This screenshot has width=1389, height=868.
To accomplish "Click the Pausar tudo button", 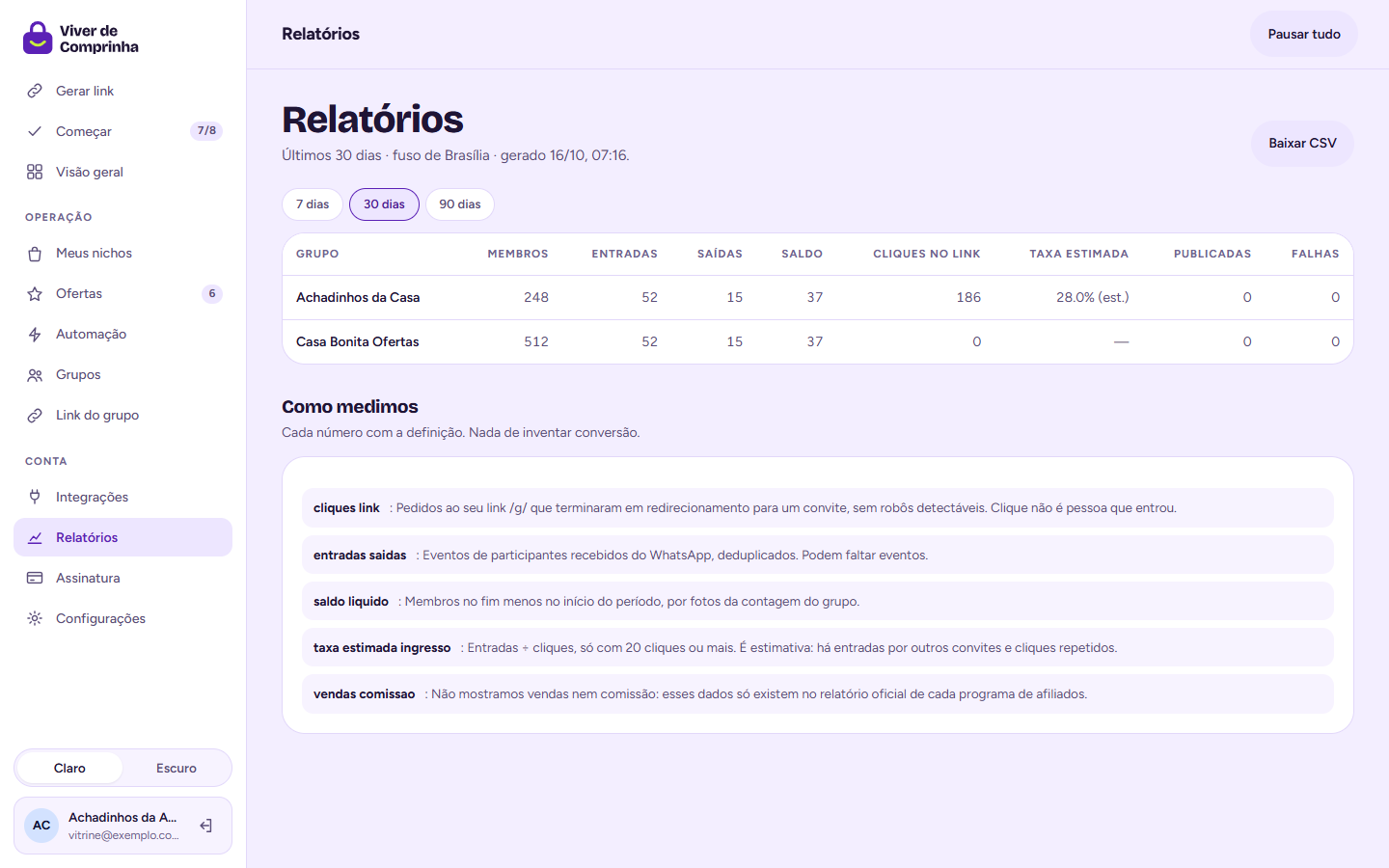I will [x=1304, y=34].
